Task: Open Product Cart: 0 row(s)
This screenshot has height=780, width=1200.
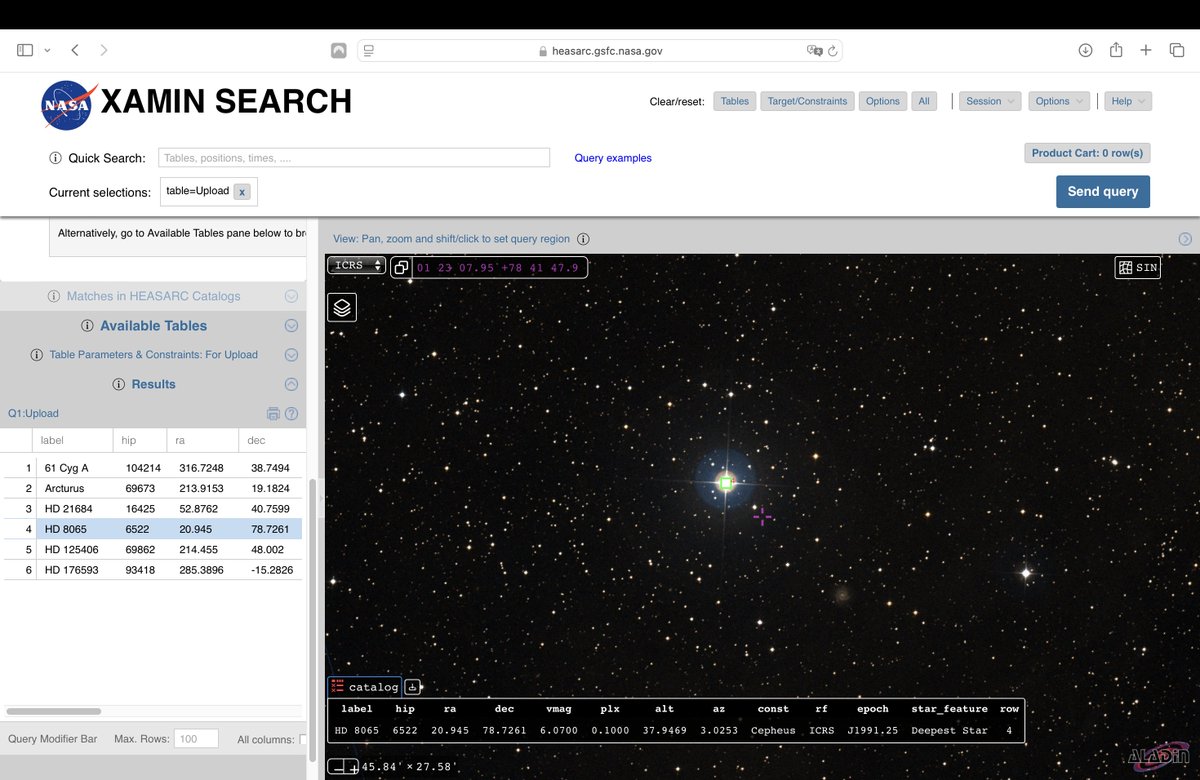Action: pos(1088,153)
